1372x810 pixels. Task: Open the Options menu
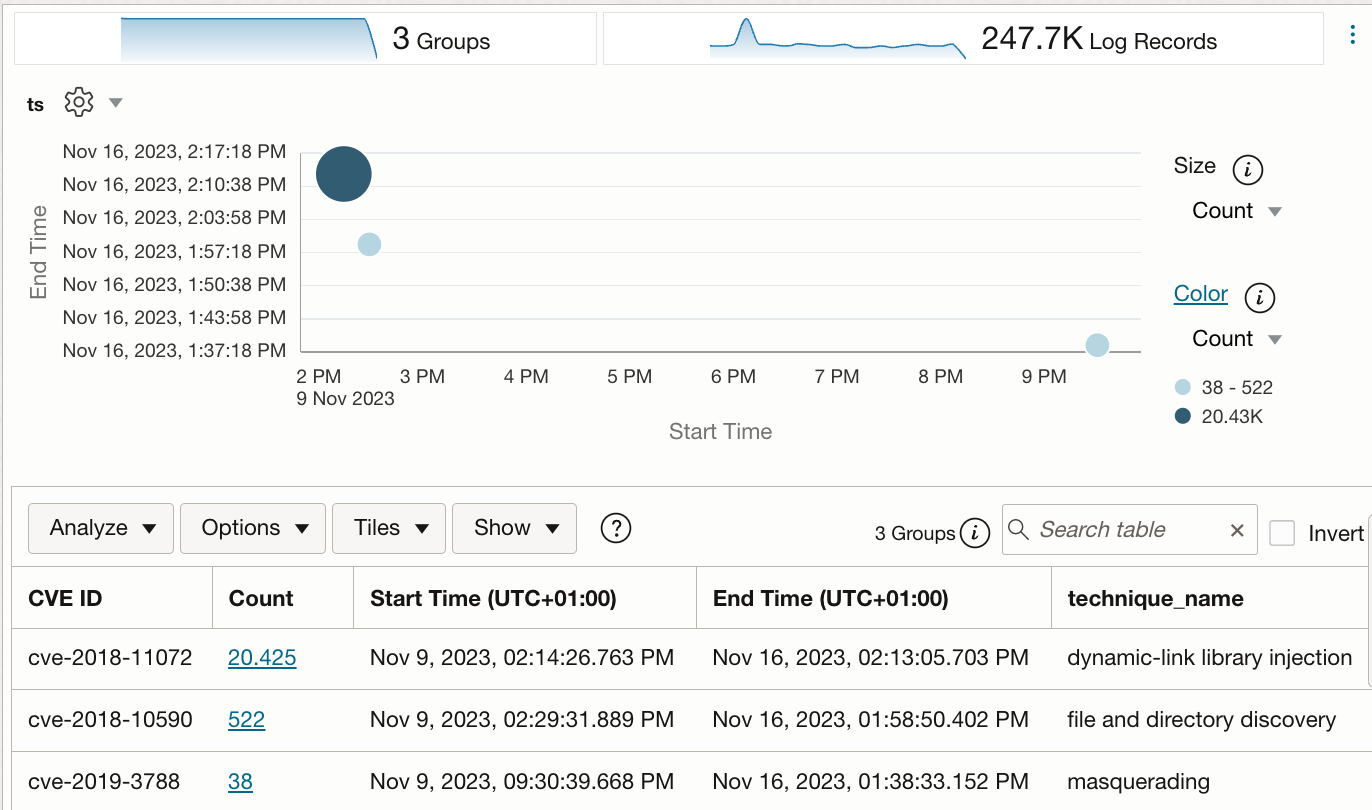coord(253,528)
